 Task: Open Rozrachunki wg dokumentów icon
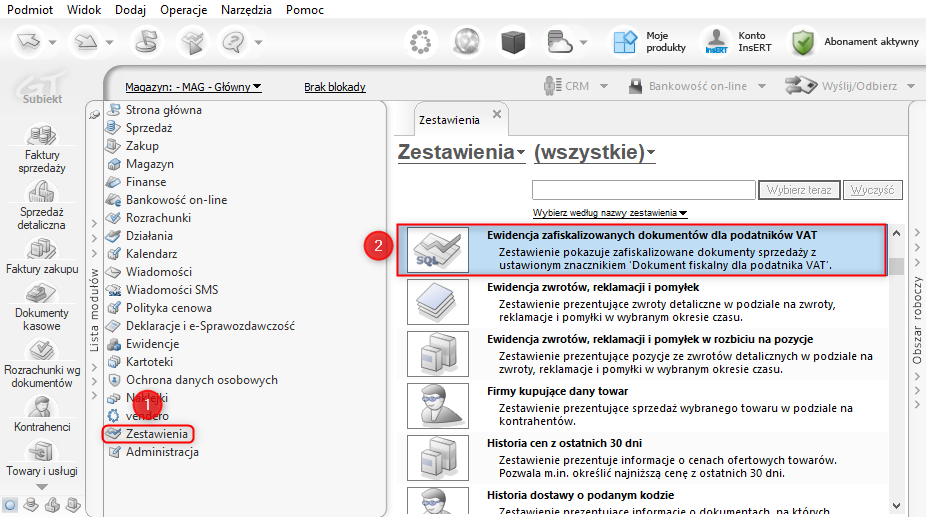tap(41, 350)
